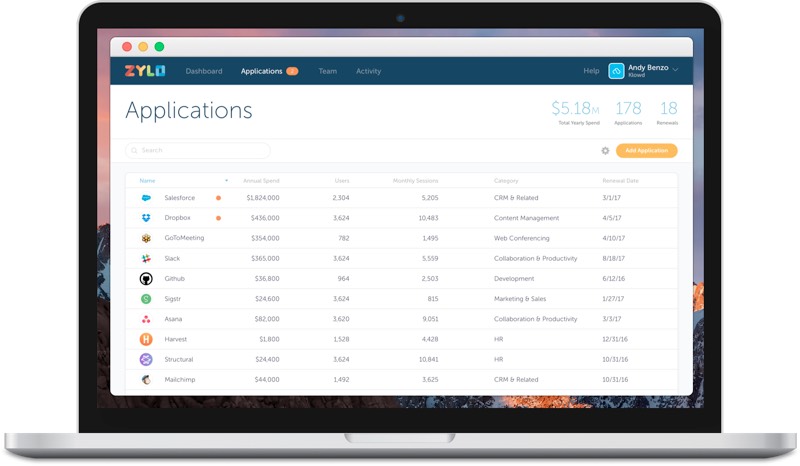
Task: Click the Slack app icon
Action: tap(146, 258)
